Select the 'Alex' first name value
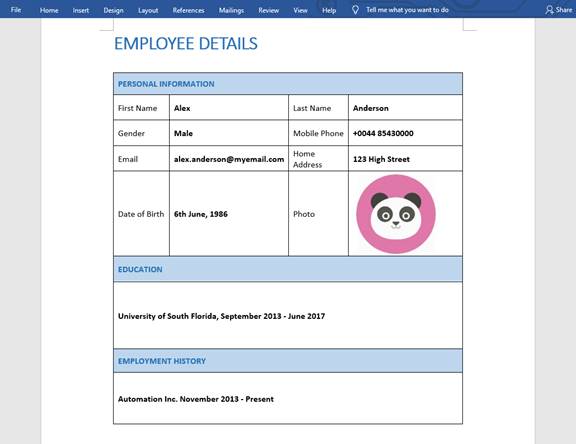Screen dimensions: 576x444 point(182,108)
